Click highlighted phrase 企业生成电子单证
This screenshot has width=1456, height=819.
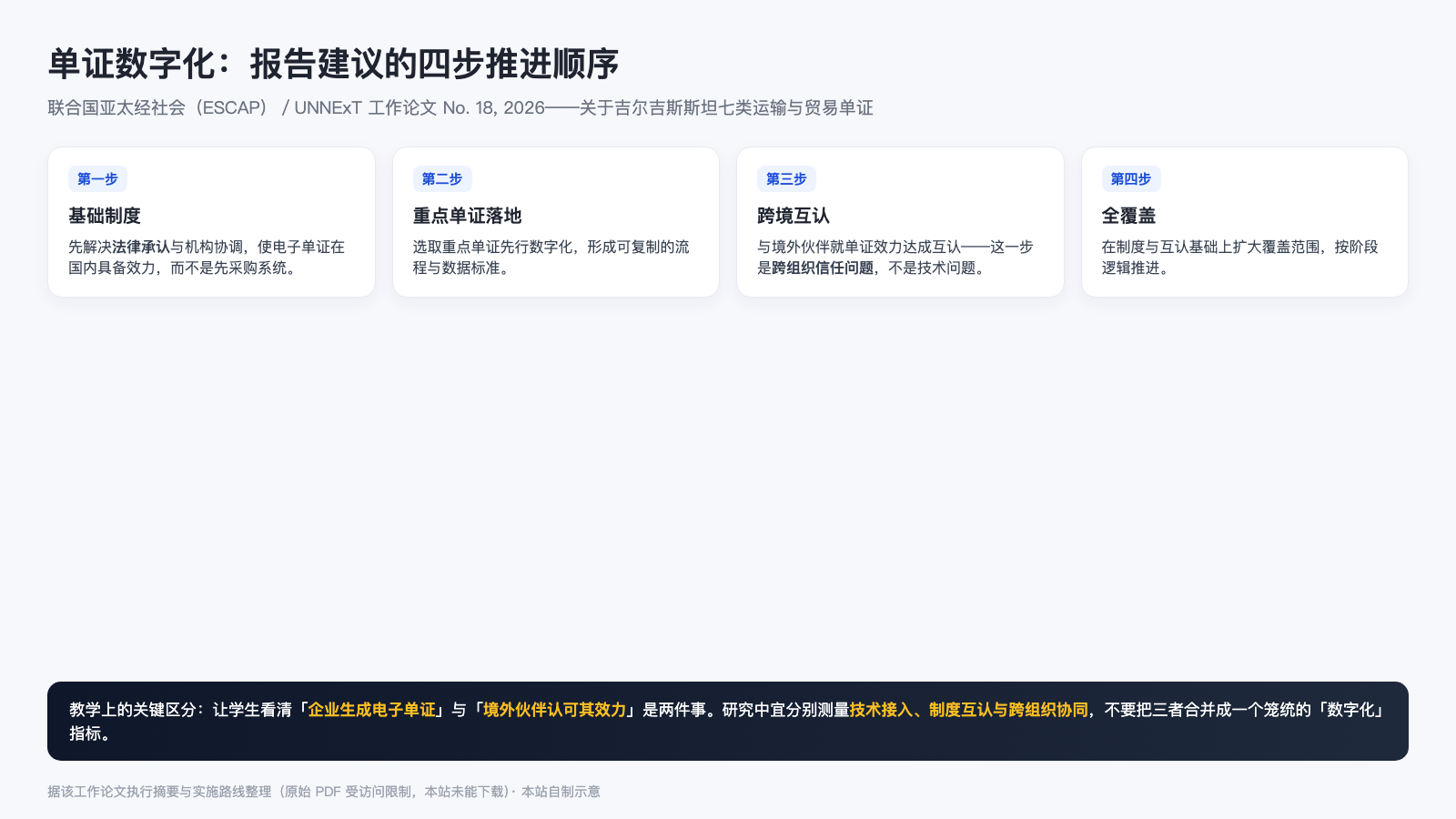click(x=372, y=710)
